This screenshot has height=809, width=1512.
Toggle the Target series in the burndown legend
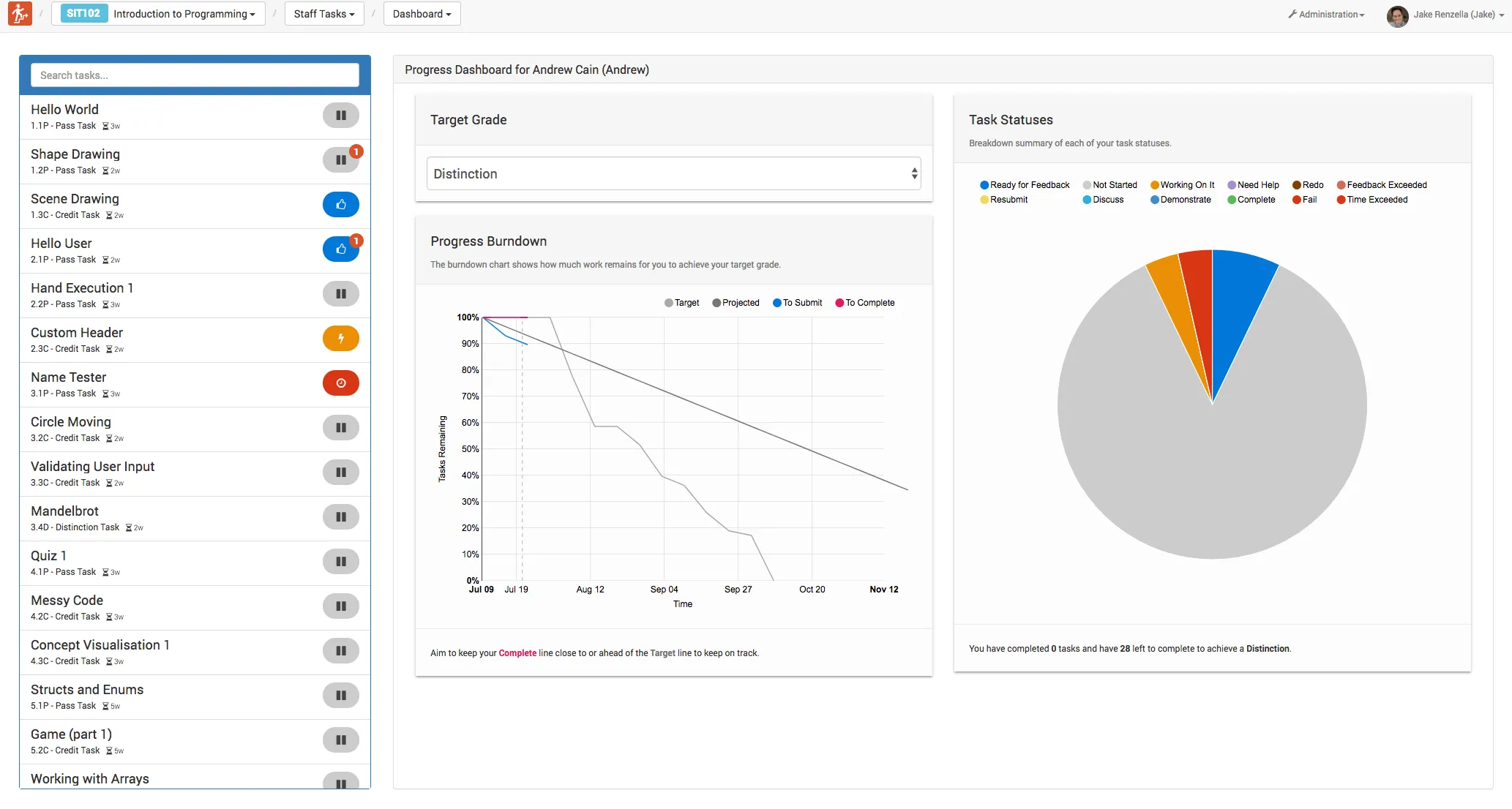681,303
